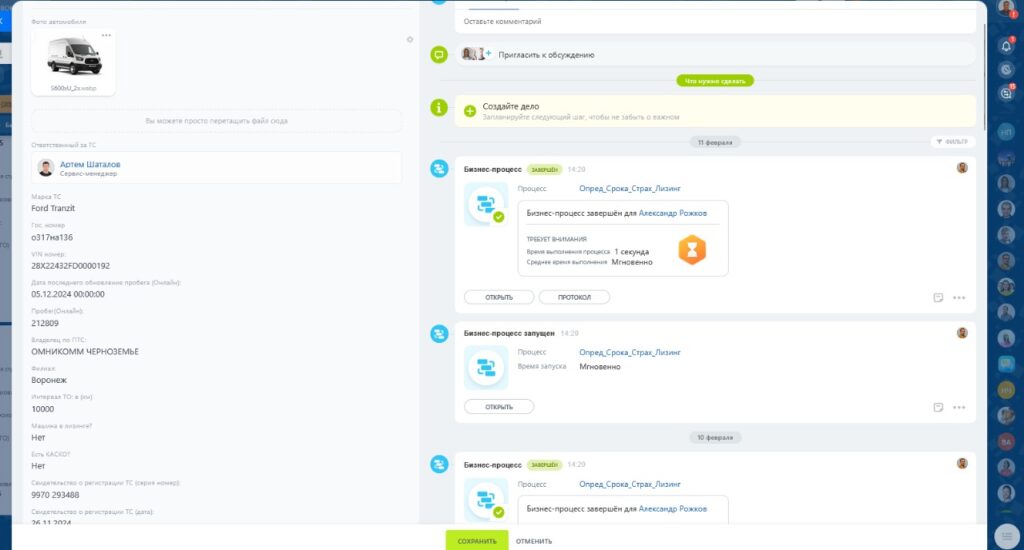This screenshot has width=1024, height=550.
Task: Open process link in "Бизнес-процесс запущен" card
Action: click(630, 352)
